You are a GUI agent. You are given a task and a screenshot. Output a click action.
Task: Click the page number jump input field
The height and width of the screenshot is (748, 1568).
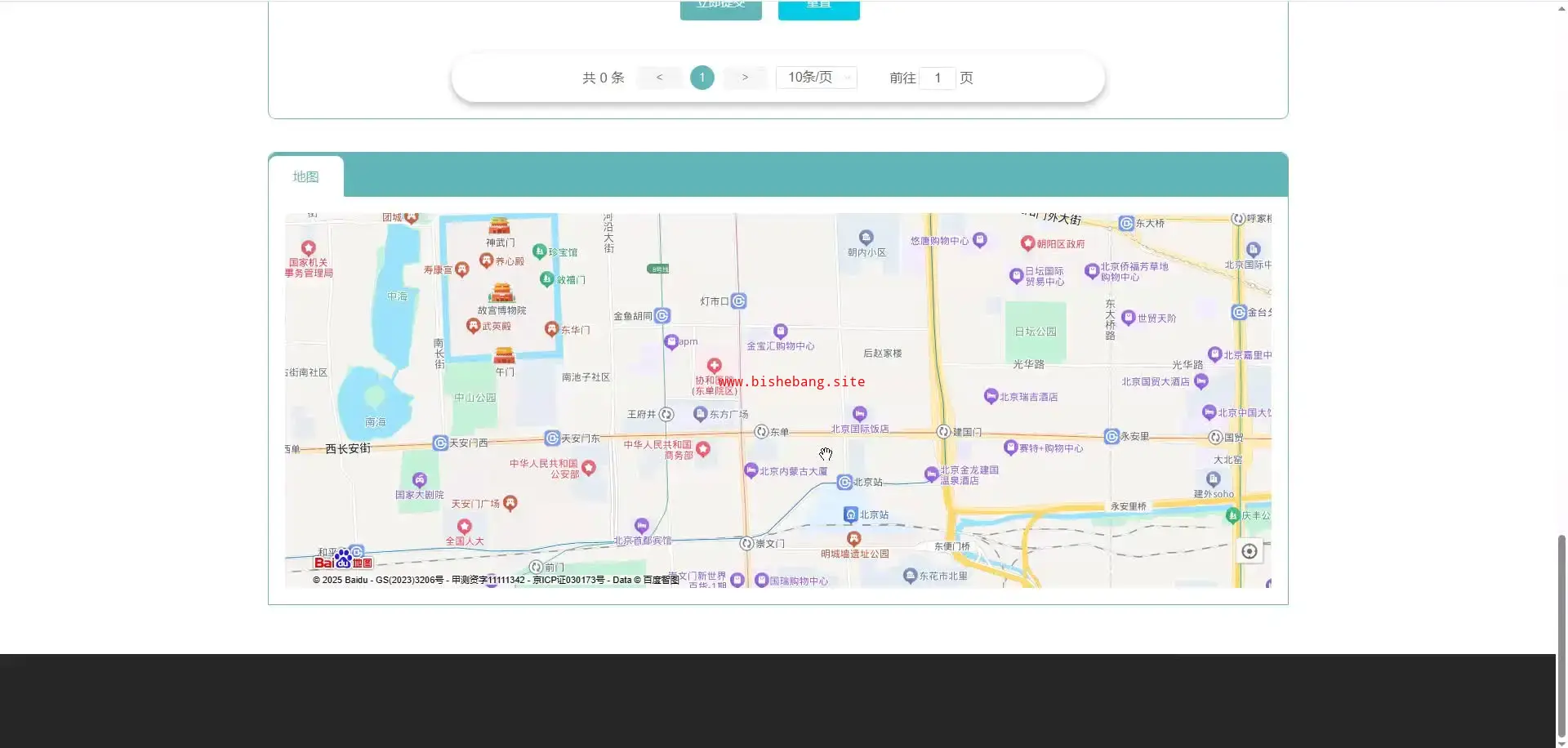point(938,78)
